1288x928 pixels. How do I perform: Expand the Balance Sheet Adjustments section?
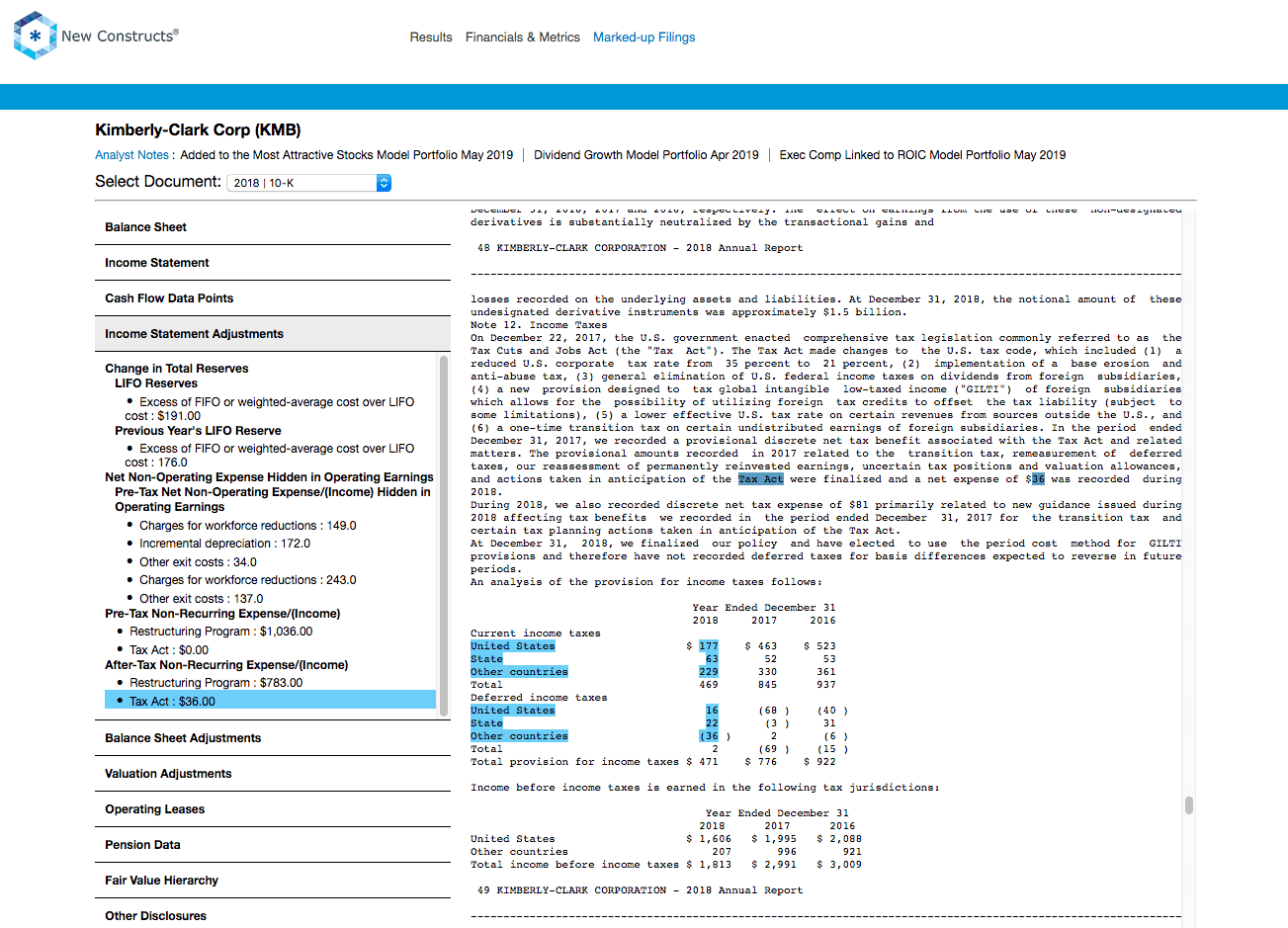coord(273,738)
